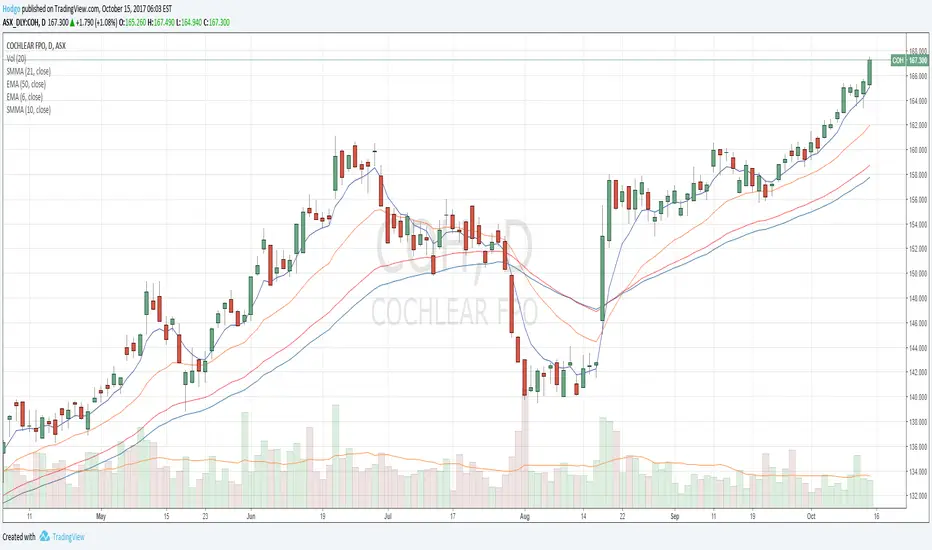932x550 pixels.
Task: Click the 134.000 price axis label
Action: click(917, 472)
